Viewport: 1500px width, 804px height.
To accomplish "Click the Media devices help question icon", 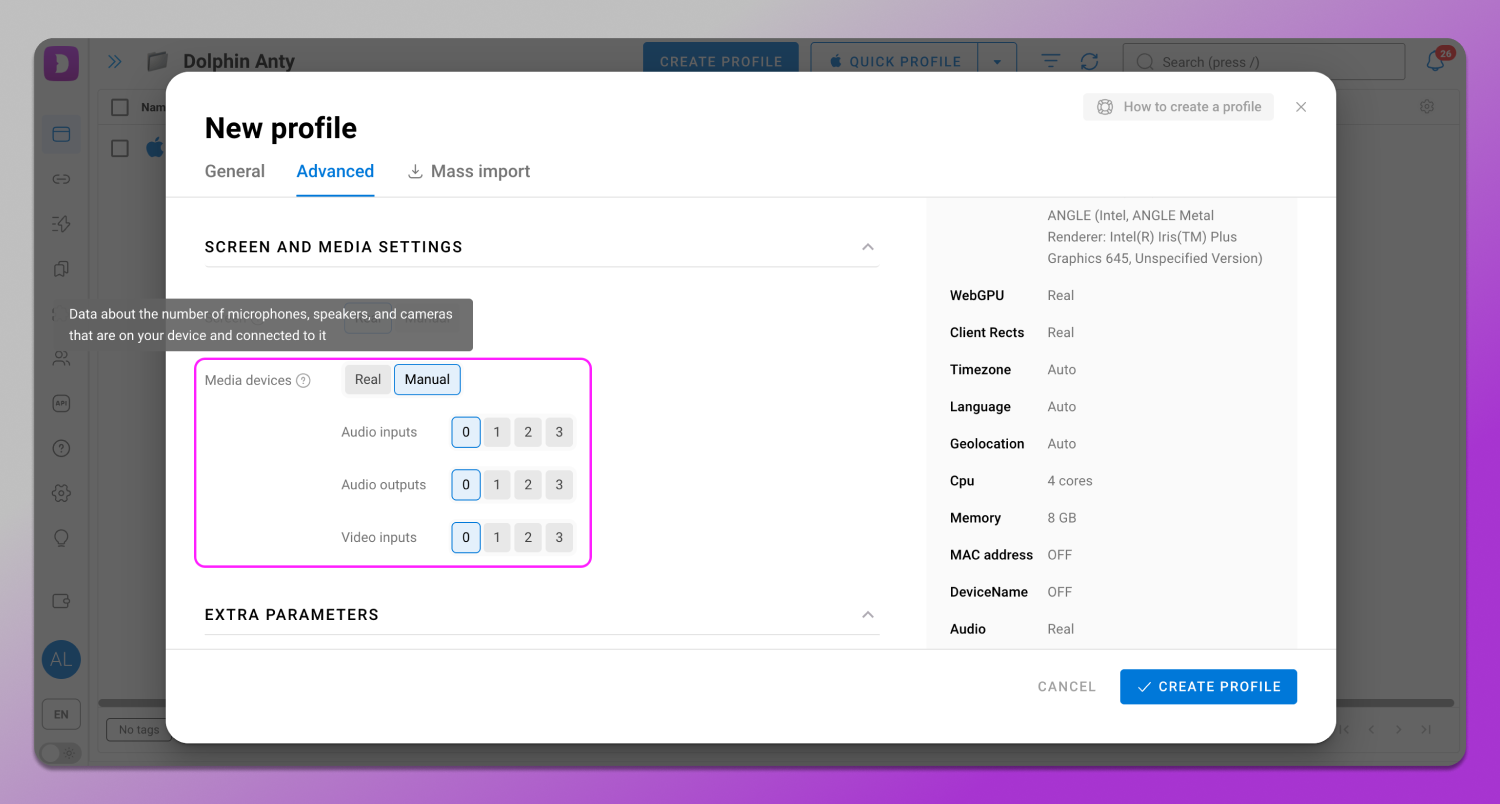I will (x=303, y=381).
